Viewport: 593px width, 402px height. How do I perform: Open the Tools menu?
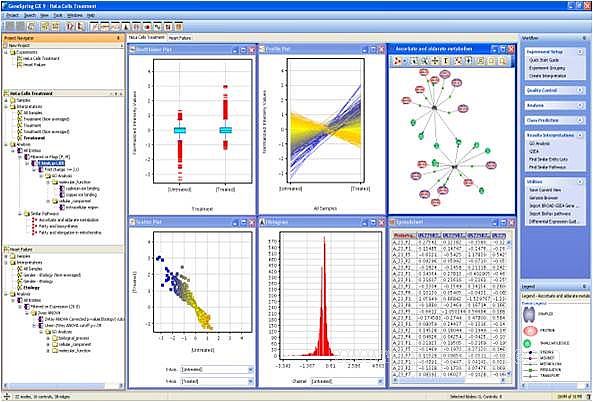(57, 16)
